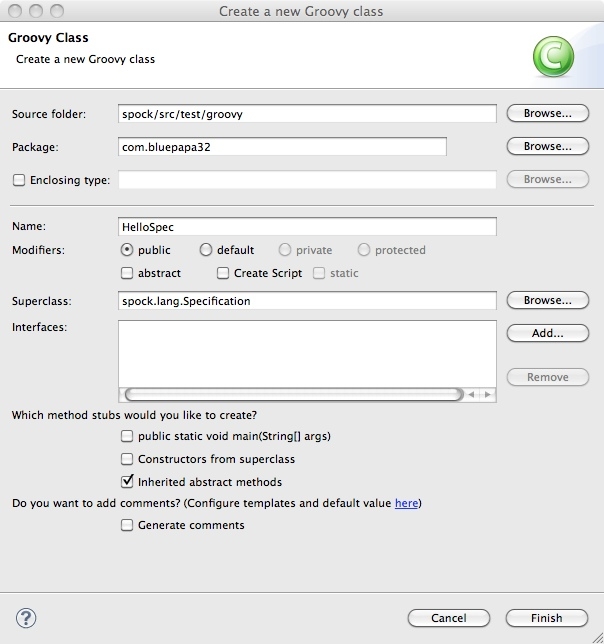Browse for the Package

coord(548,146)
